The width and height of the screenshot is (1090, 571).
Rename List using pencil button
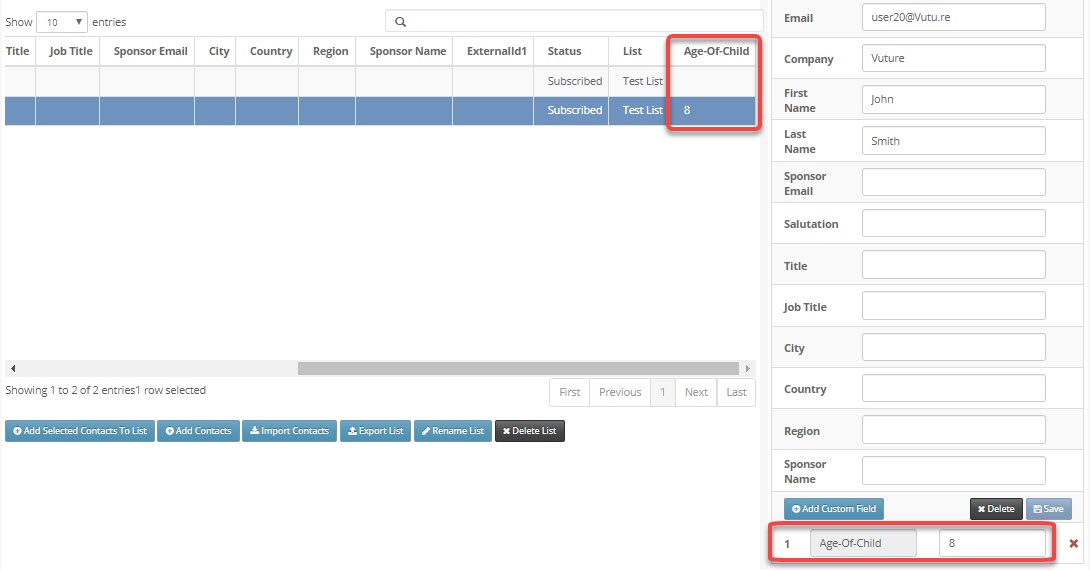453,431
